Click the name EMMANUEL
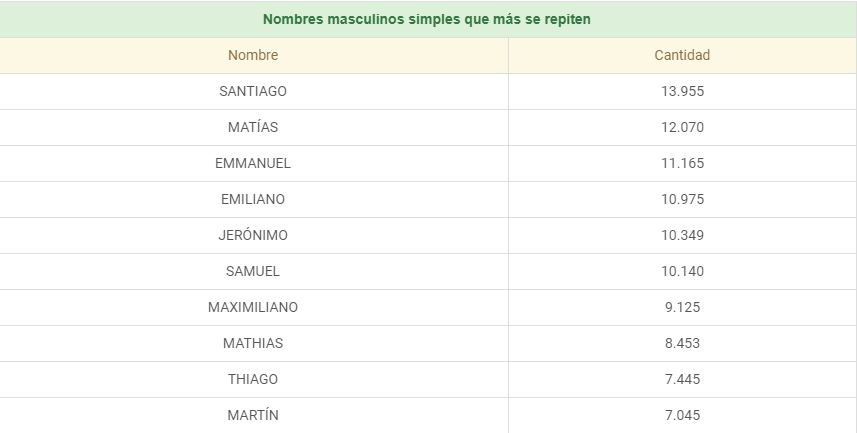 point(253,163)
